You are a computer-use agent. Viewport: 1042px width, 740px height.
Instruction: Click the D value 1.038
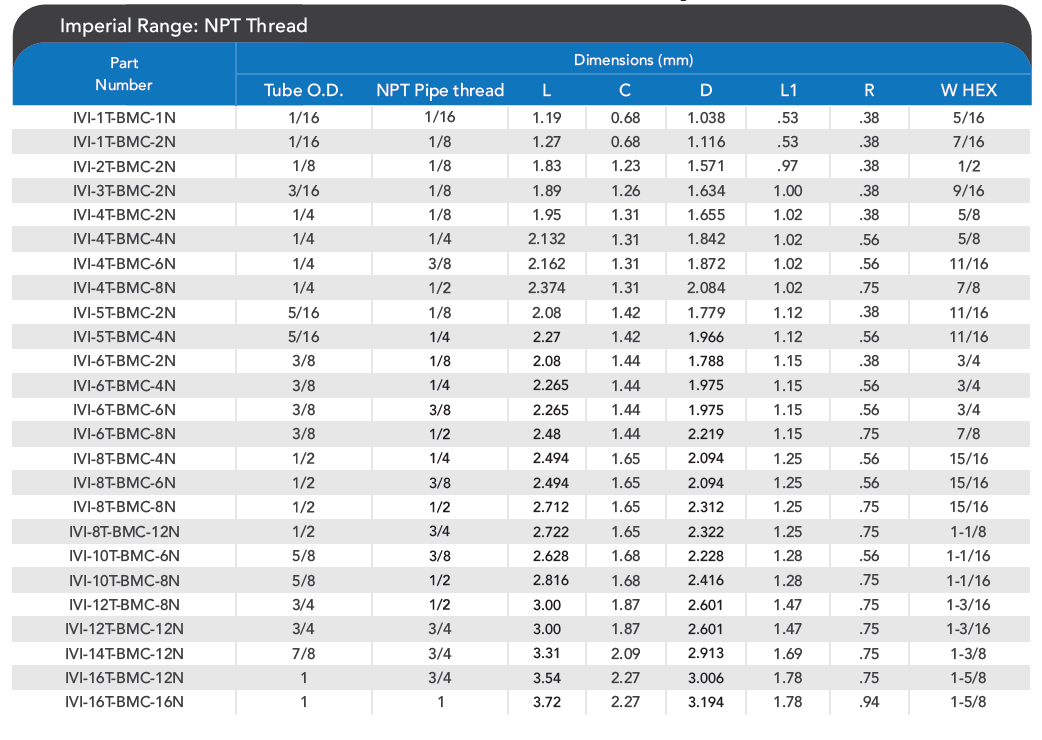click(x=706, y=118)
